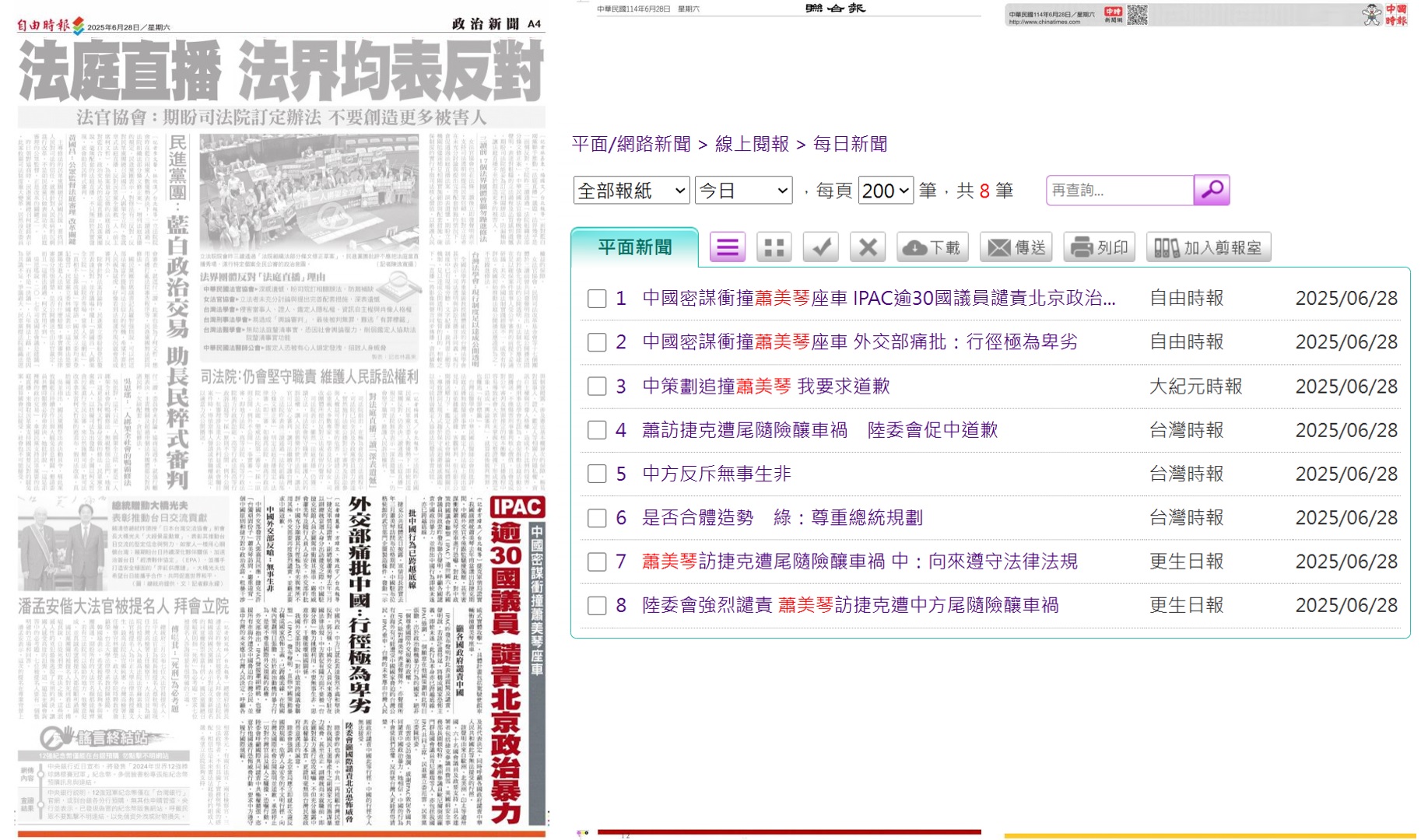1421x840 pixels.
Task: Open article 中策劃追撞蕭美琴 我要求道歉
Action: (x=766, y=386)
